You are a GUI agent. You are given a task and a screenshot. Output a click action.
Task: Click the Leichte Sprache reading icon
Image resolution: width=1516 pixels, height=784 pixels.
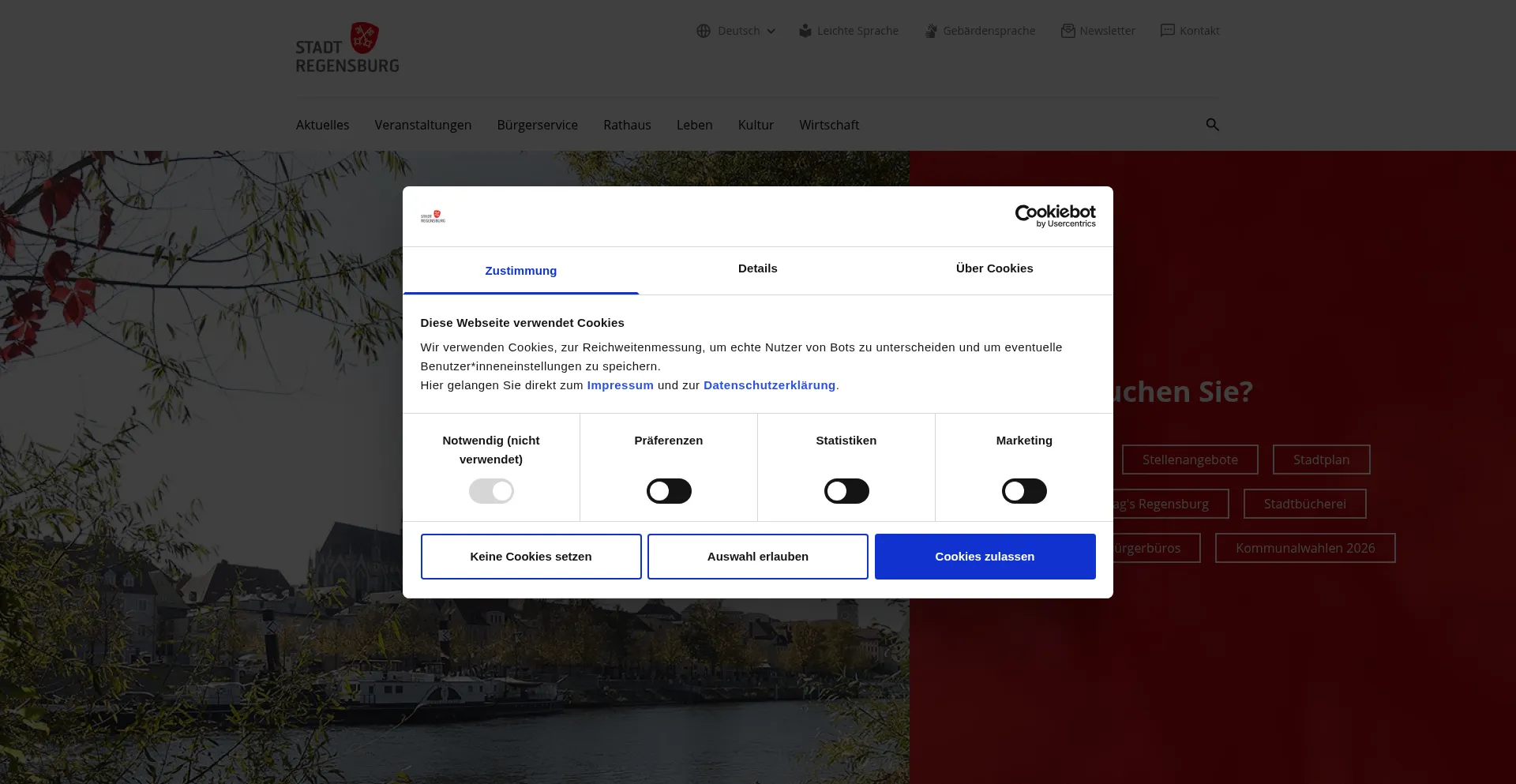805,31
